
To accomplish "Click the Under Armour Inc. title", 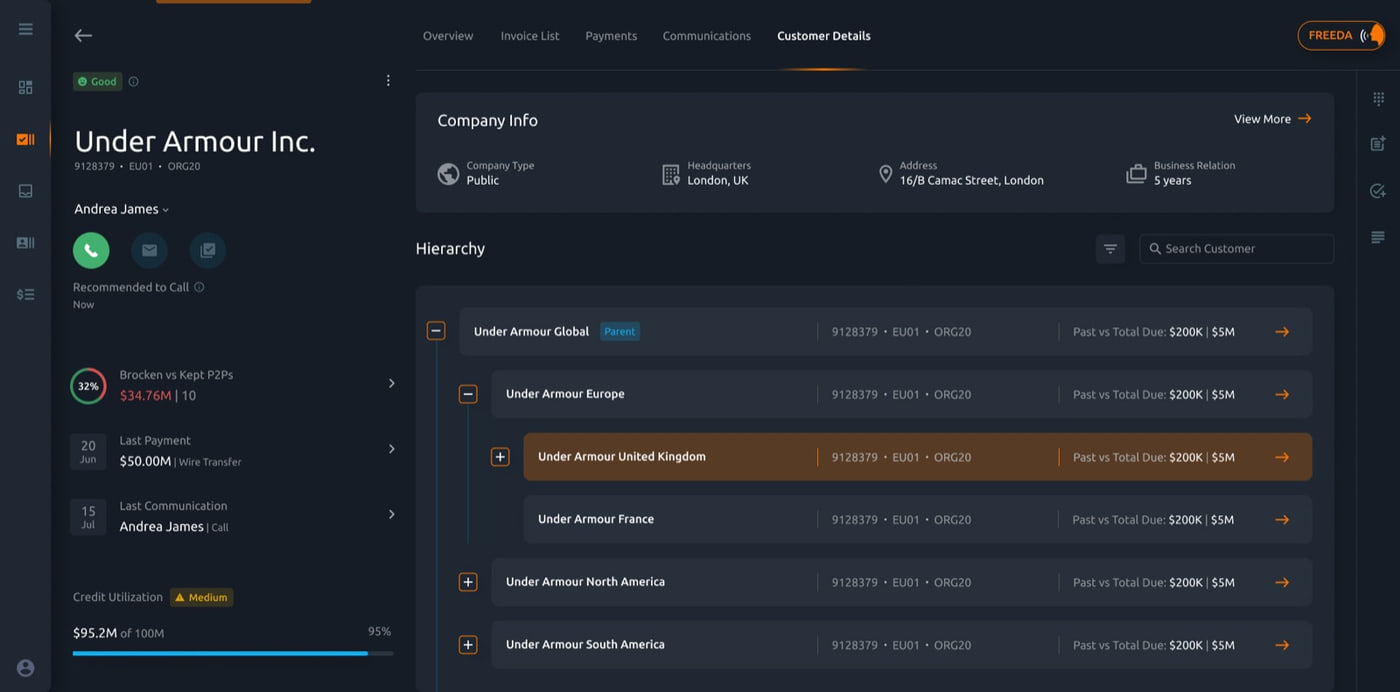I will [195, 141].
